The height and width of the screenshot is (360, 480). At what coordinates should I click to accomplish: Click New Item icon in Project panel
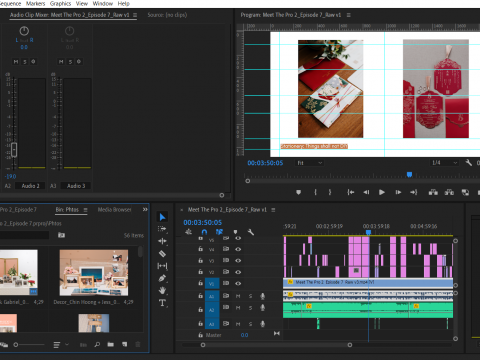pyautogui.click(x=125, y=344)
